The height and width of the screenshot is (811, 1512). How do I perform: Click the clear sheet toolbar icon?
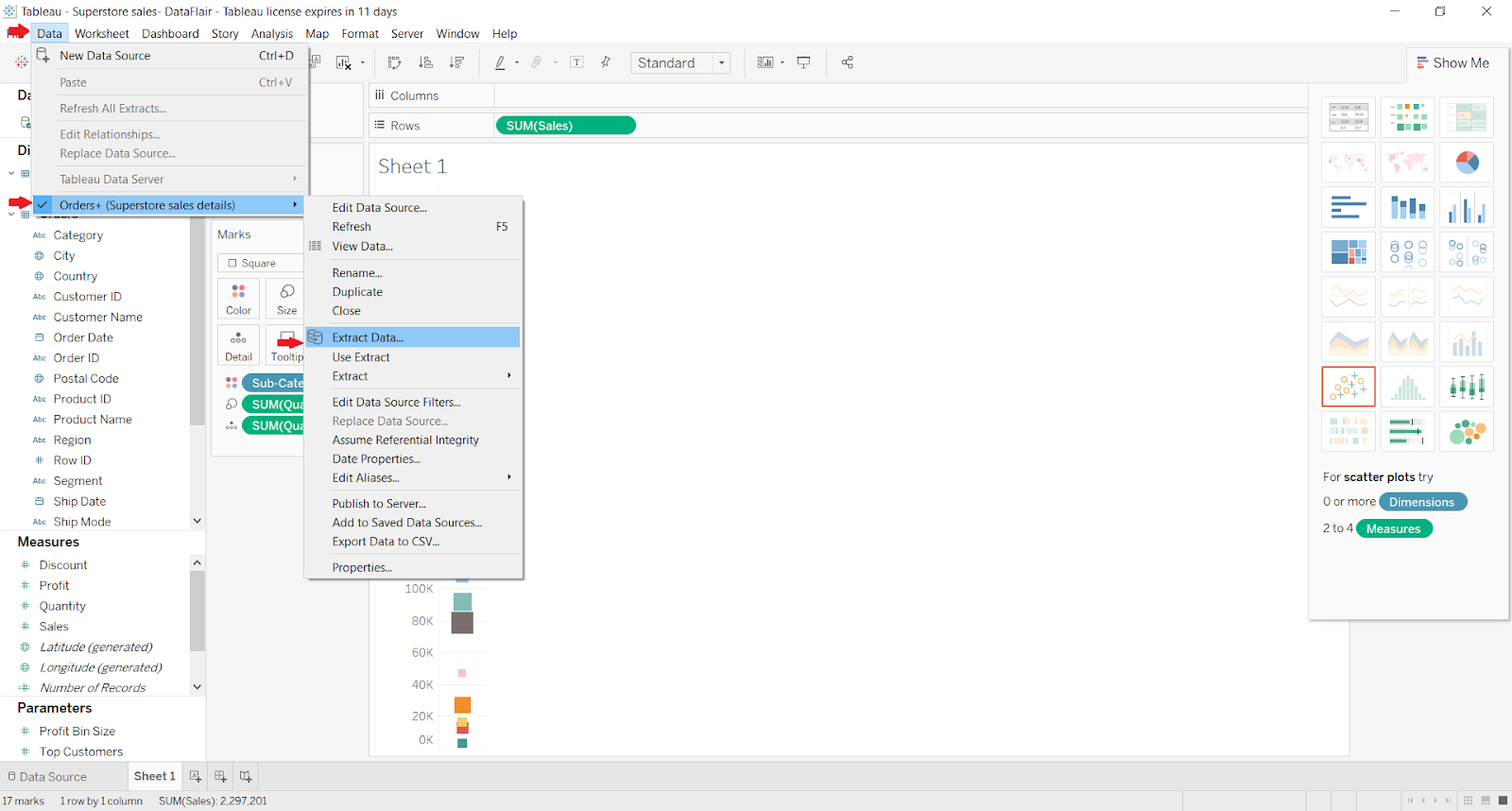click(343, 62)
